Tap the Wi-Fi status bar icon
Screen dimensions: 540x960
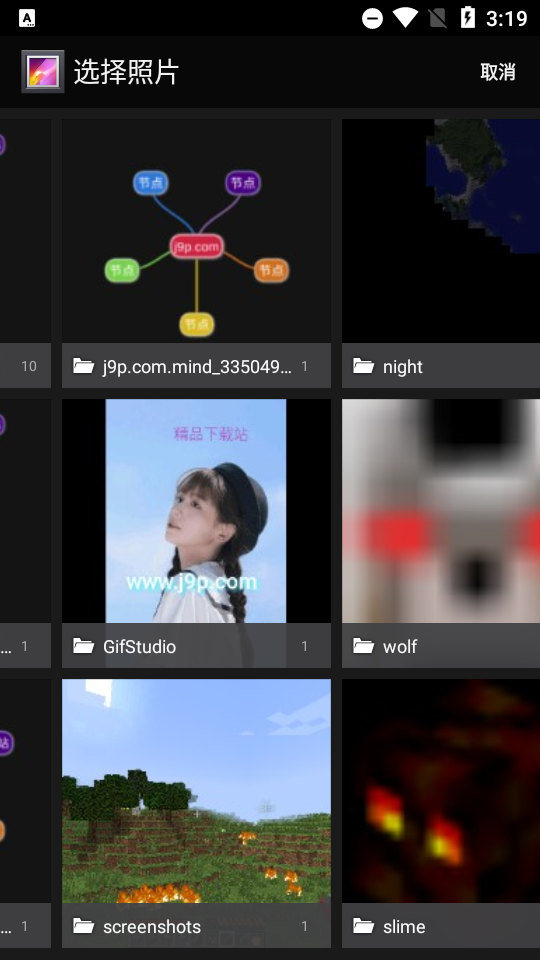click(405, 18)
